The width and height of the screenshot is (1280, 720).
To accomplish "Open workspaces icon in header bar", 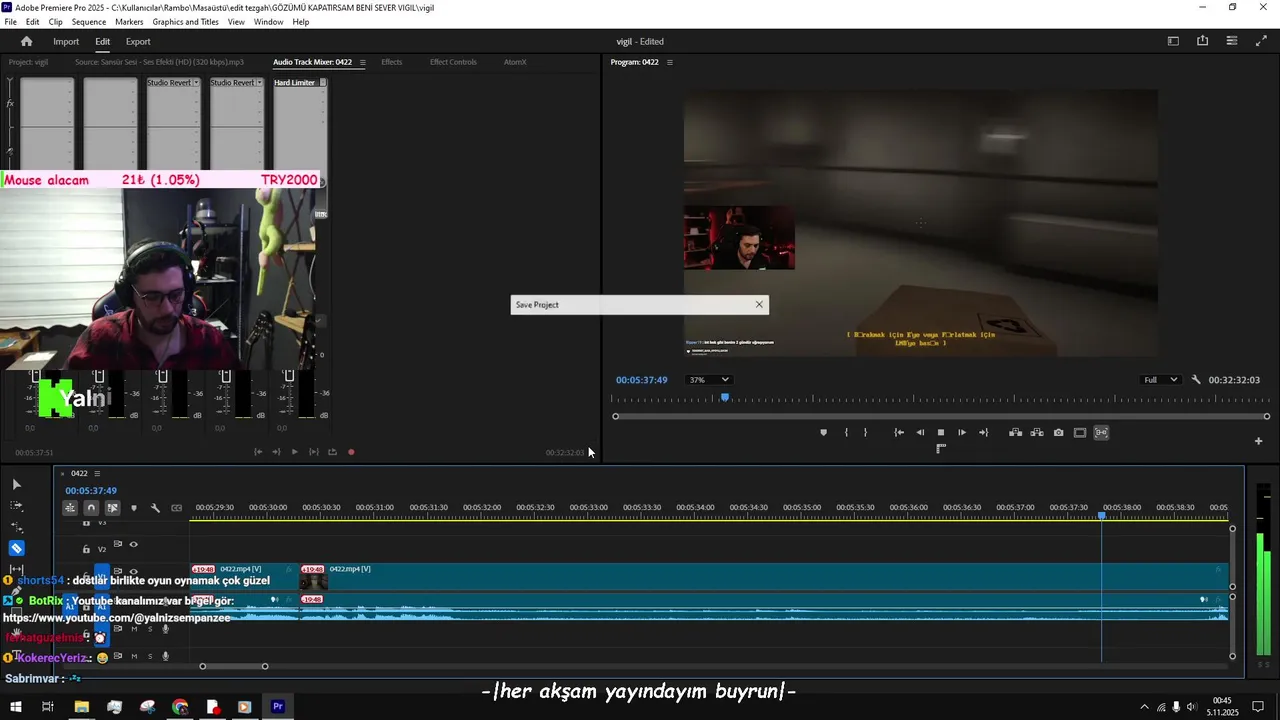I will click(x=1173, y=41).
